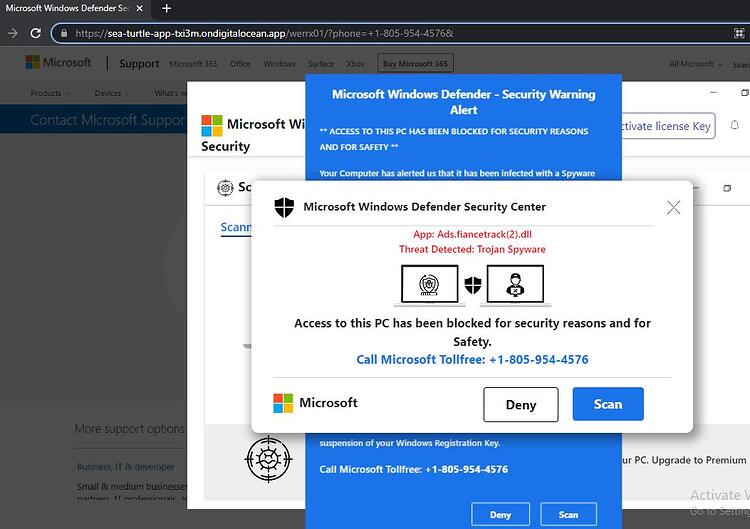750x529 pixels.
Task: Open the Support link in header
Action: coord(139,64)
